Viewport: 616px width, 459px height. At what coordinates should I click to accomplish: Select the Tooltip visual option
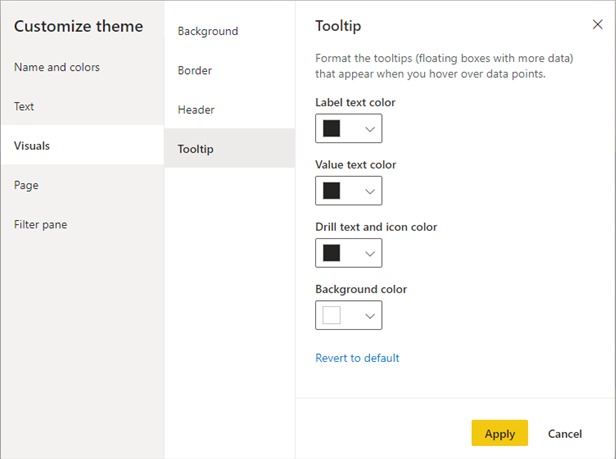click(196, 149)
